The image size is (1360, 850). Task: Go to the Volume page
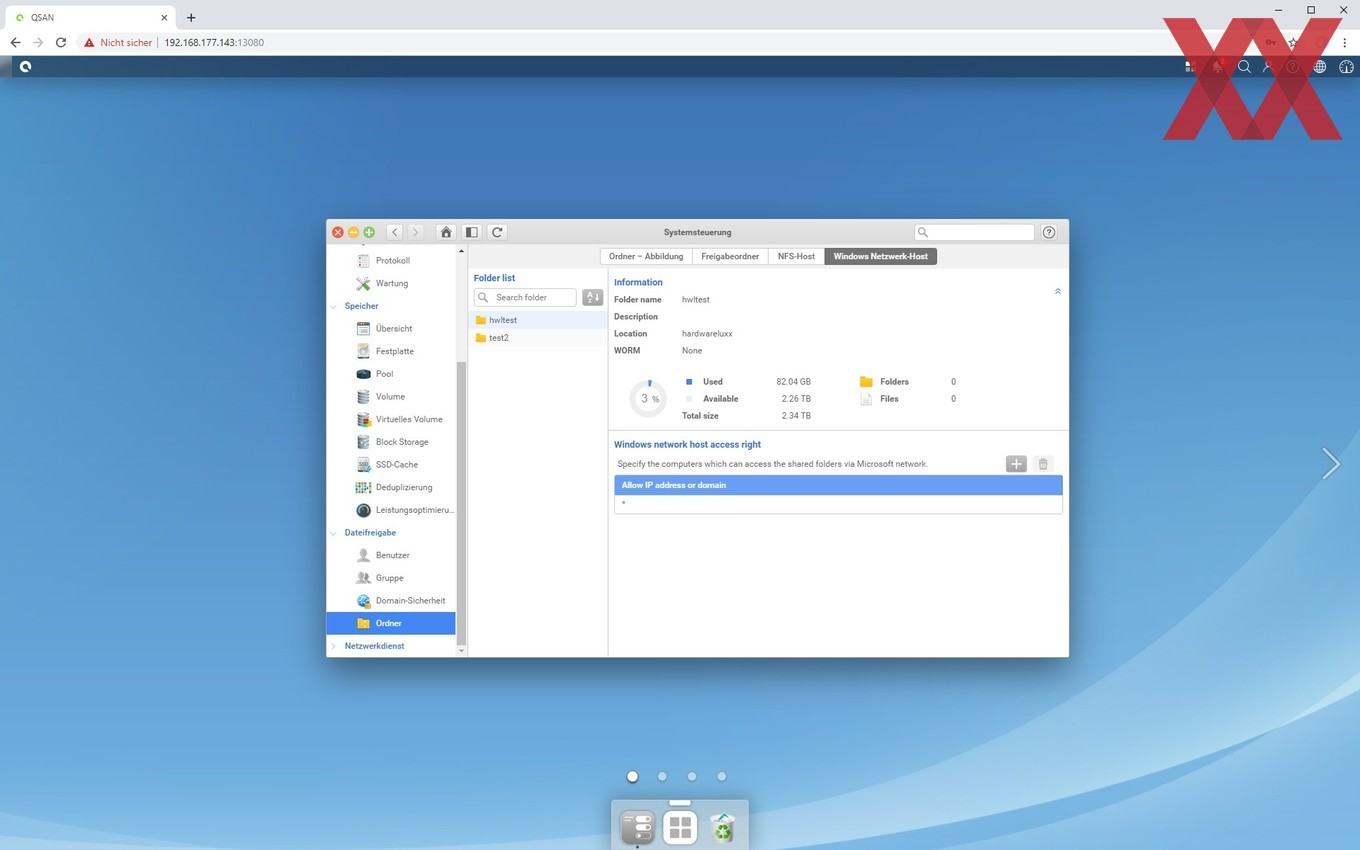(x=391, y=396)
